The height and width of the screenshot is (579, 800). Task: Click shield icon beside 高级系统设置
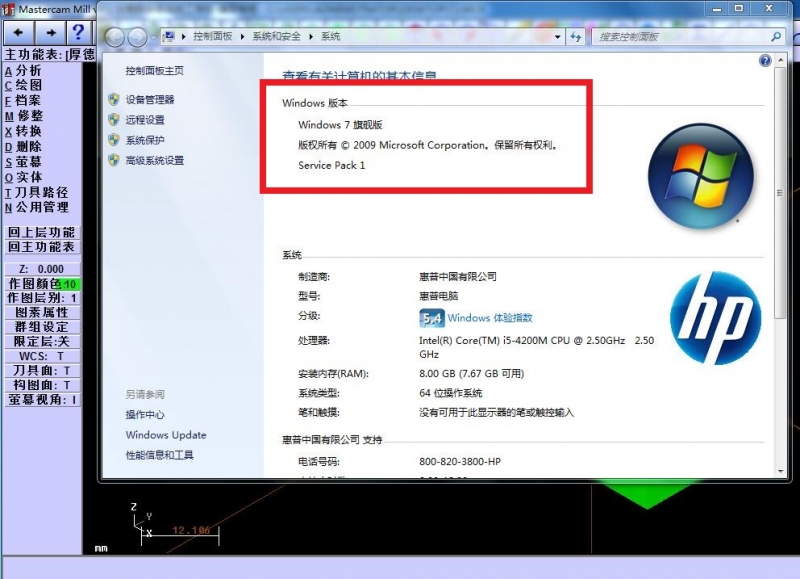tap(114, 161)
